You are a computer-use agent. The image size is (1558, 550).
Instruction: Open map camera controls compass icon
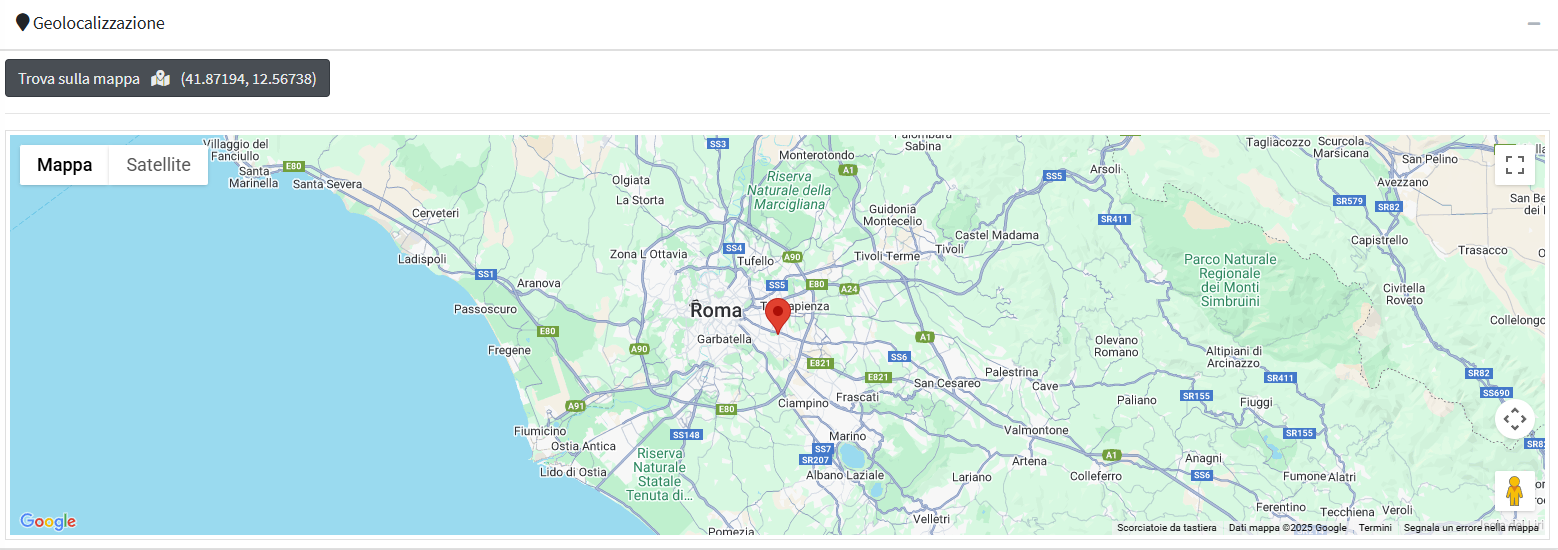tap(1514, 418)
